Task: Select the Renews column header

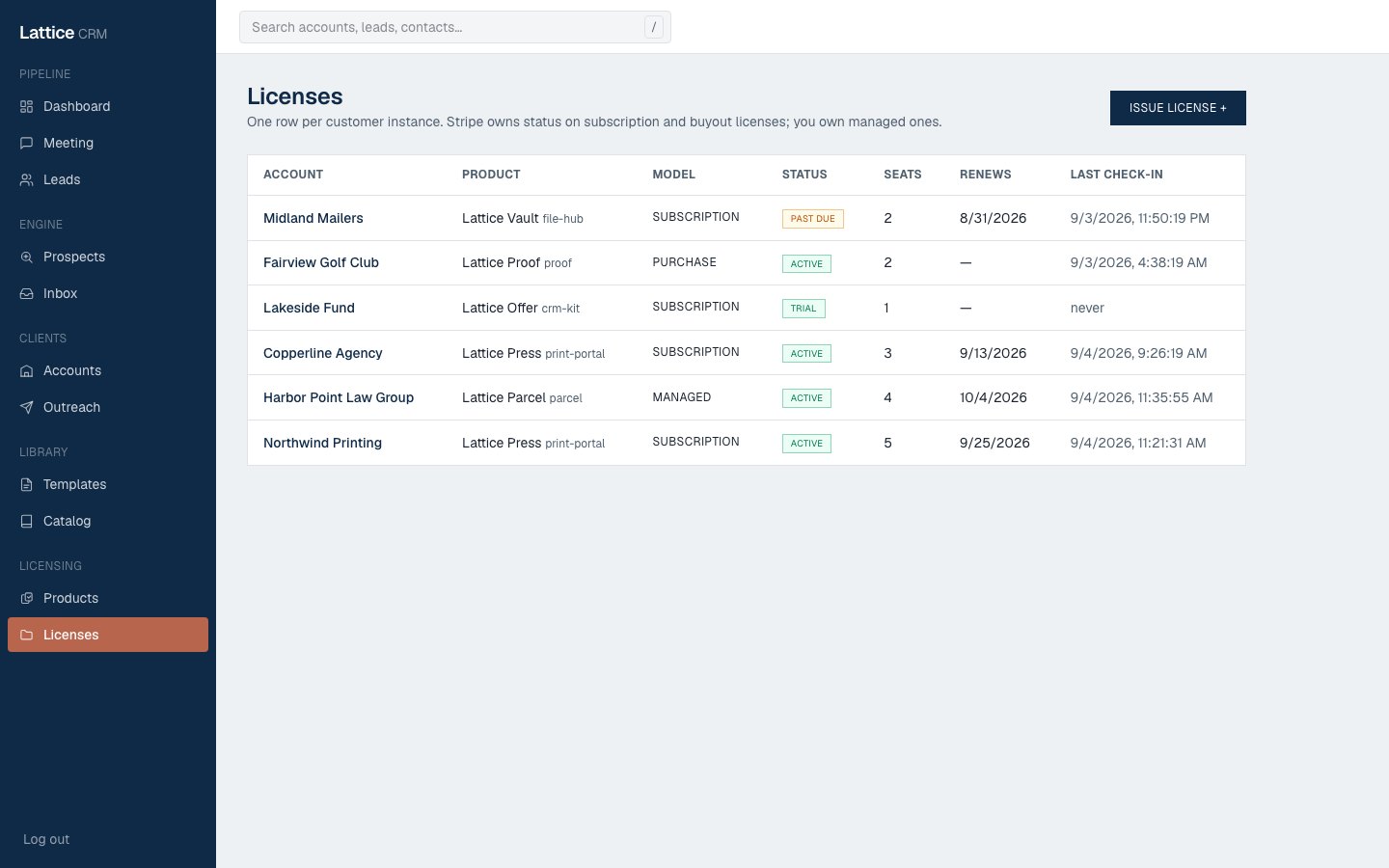Action: coord(986,175)
